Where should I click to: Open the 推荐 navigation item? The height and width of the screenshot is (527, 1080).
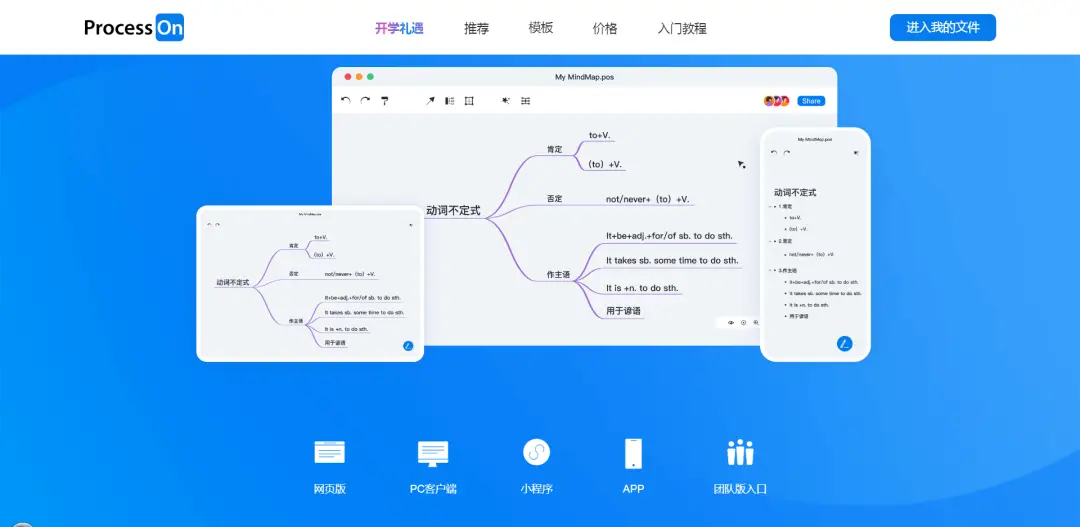coord(476,28)
